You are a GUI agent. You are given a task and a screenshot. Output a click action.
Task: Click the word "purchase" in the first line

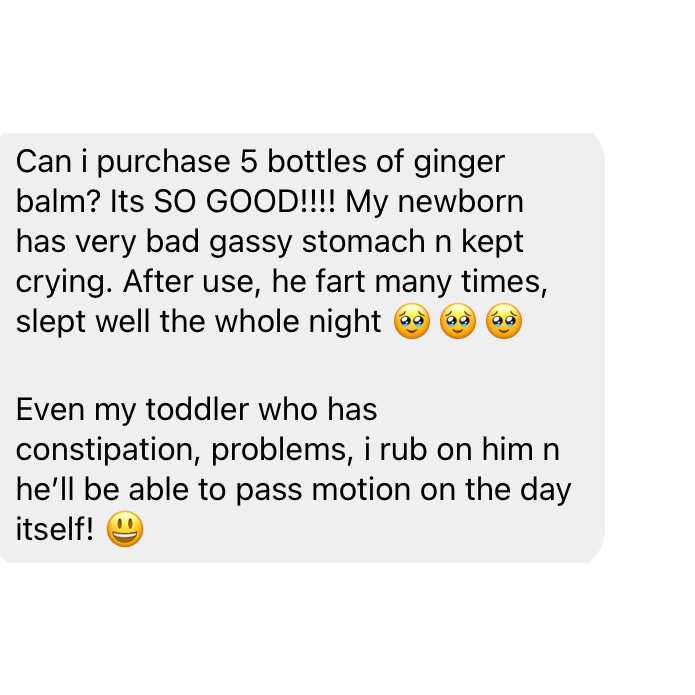(164, 163)
